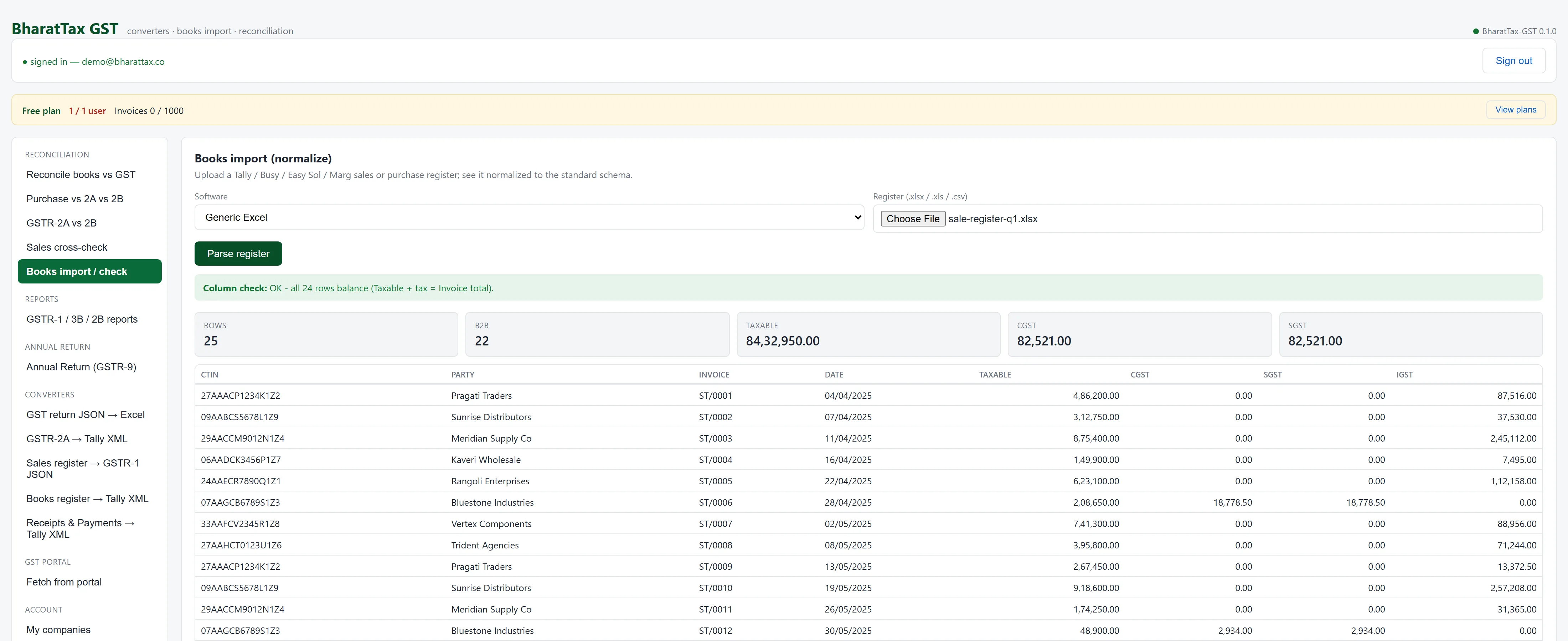The width and height of the screenshot is (1568, 641).
Task: Click the IGST column header
Action: [1404, 375]
